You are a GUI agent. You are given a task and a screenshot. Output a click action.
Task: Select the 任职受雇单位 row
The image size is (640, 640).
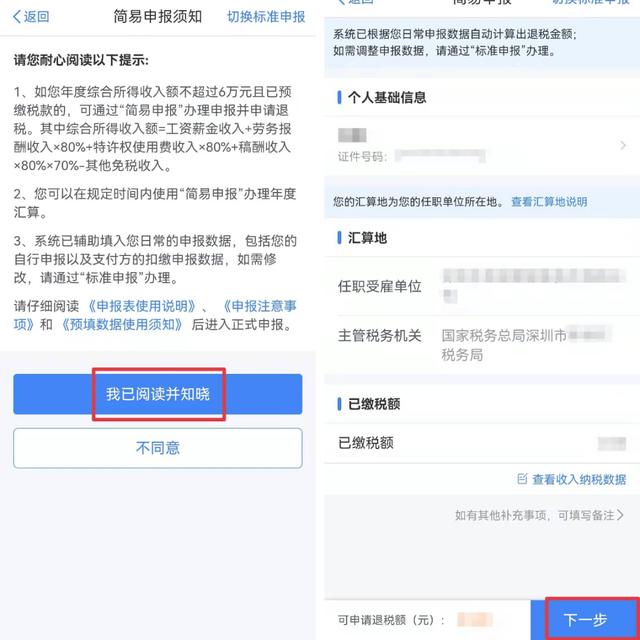pos(482,286)
